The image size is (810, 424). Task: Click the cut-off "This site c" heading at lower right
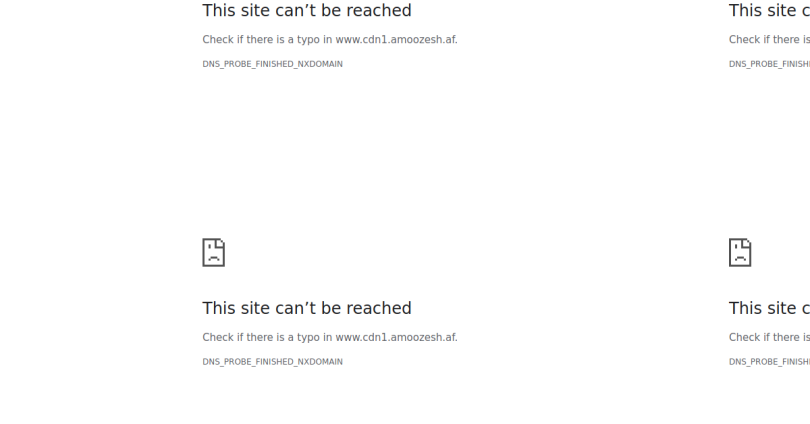(x=769, y=308)
